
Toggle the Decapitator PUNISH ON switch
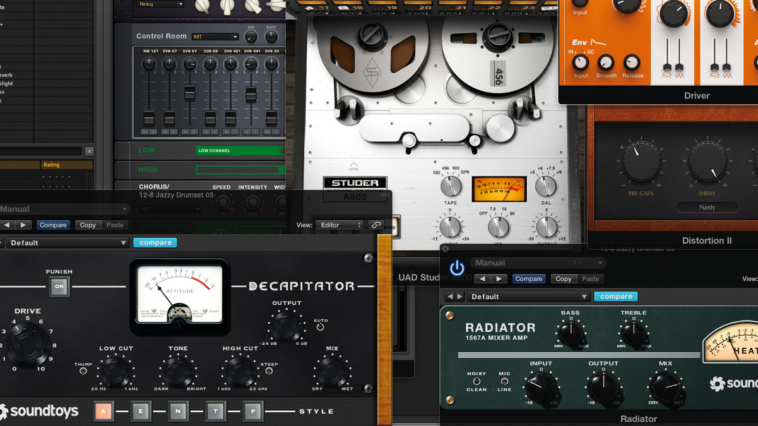pyautogui.click(x=59, y=286)
